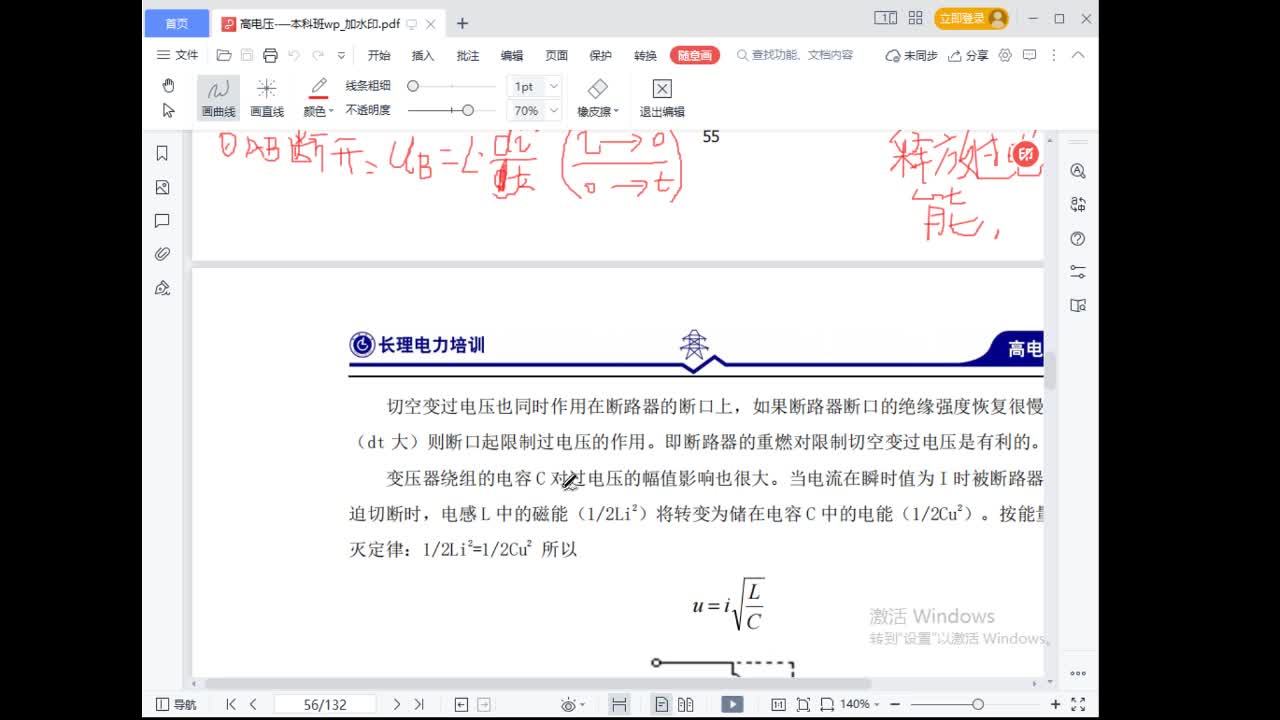Switch to the 编辑 tab
1280x720 pixels.
point(512,56)
